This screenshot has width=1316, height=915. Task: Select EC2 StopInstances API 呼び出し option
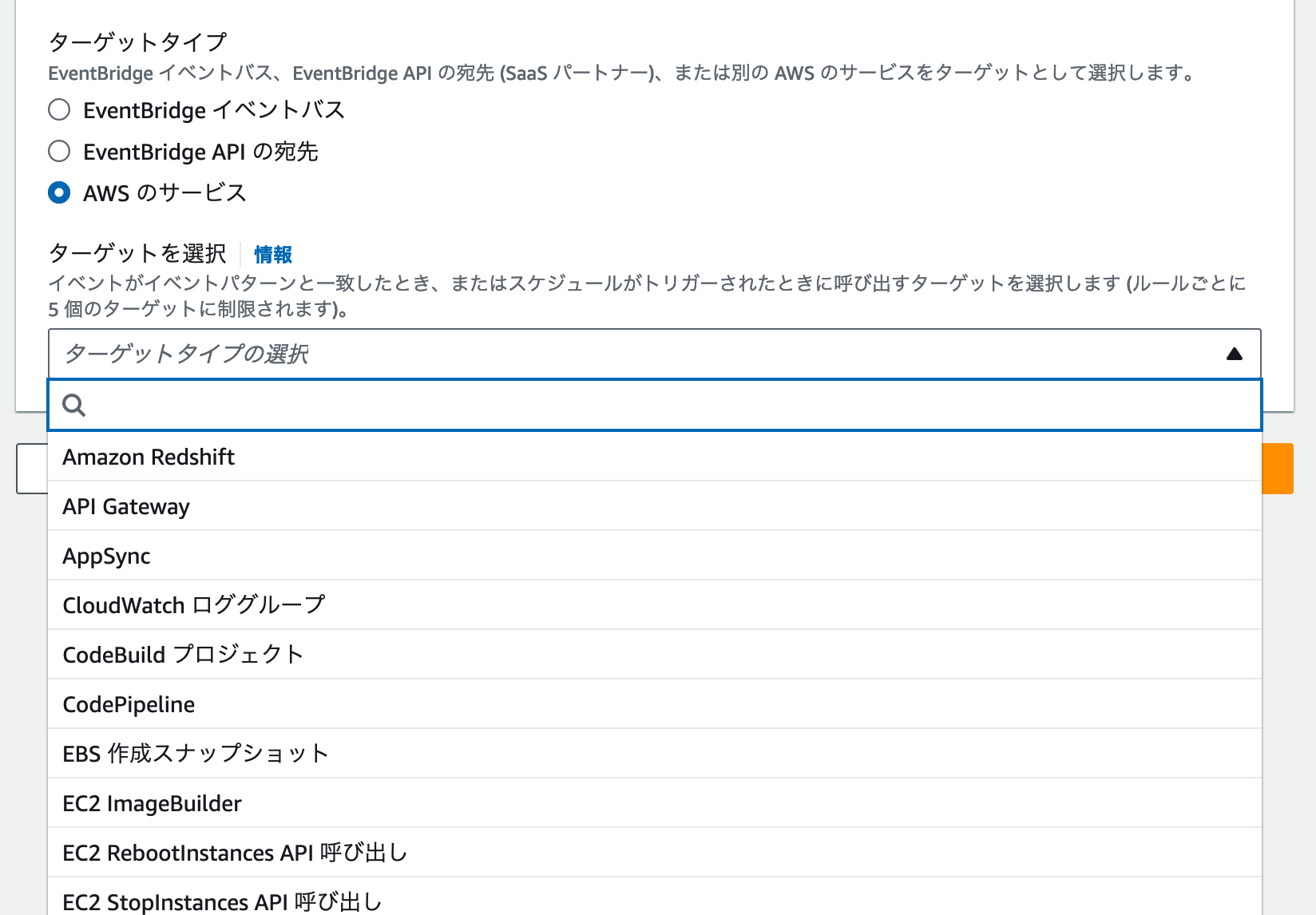[x=655, y=897]
